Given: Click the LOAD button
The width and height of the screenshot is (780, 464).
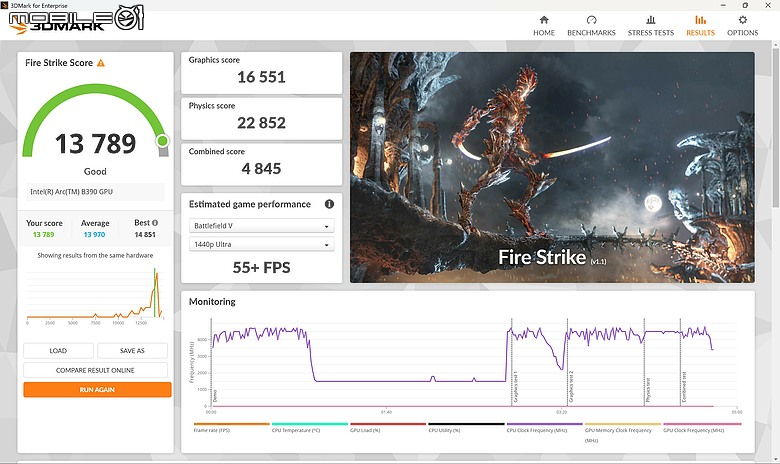Looking at the screenshot, I should (x=58, y=351).
